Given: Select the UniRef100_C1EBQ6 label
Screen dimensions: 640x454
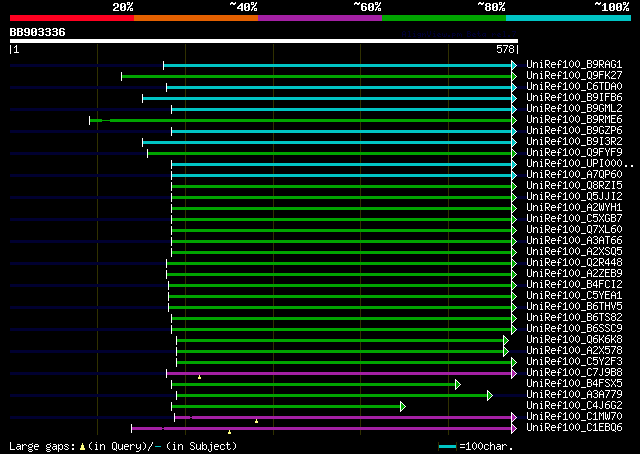Looking at the screenshot, I should (x=574, y=428).
